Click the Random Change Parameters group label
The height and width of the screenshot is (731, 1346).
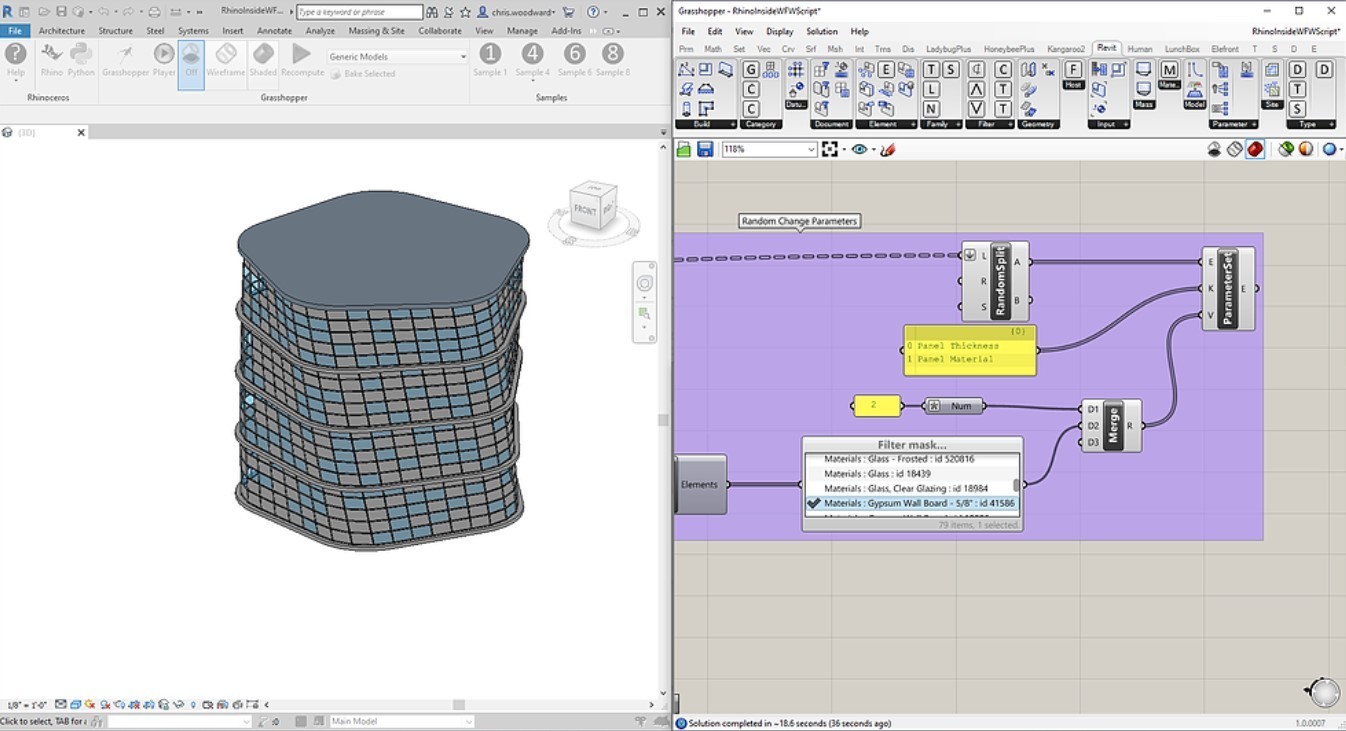(799, 221)
